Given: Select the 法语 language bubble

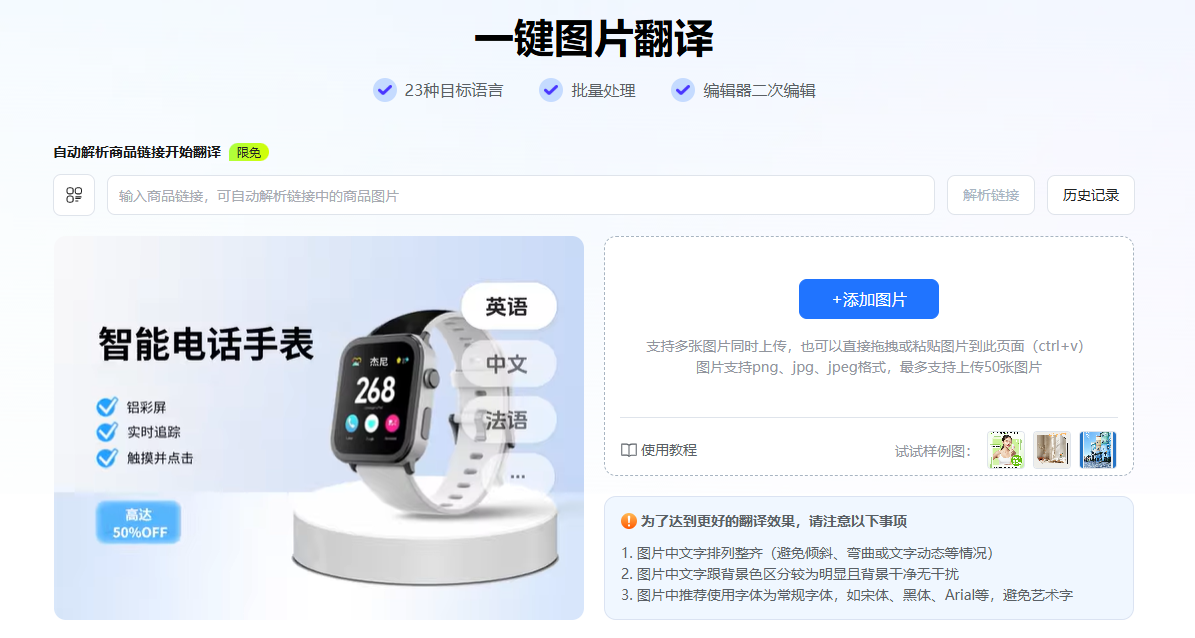Looking at the screenshot, I should point(508,420).
